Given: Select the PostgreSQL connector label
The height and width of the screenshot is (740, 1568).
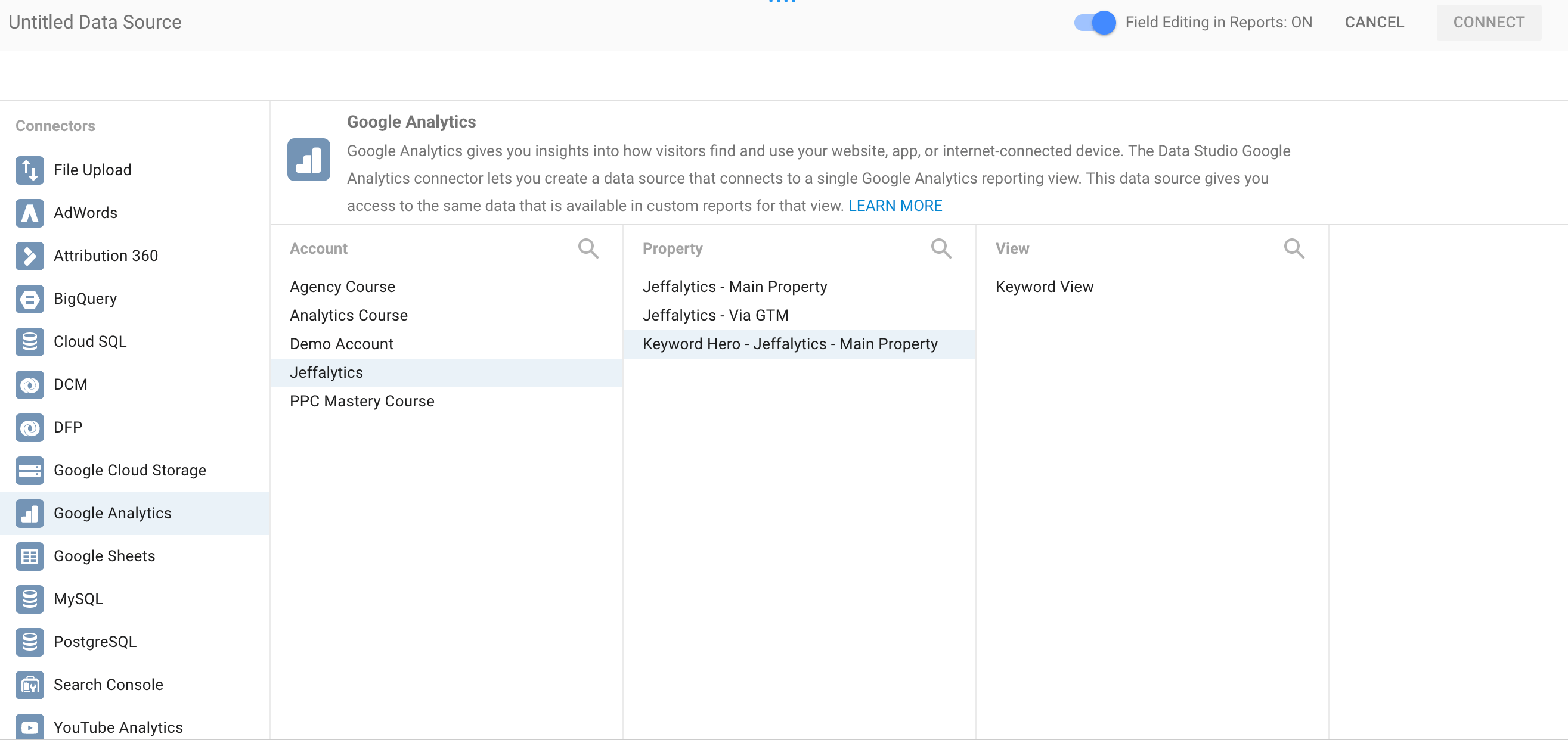Looking at the screenshot, I should pos(95,642).
